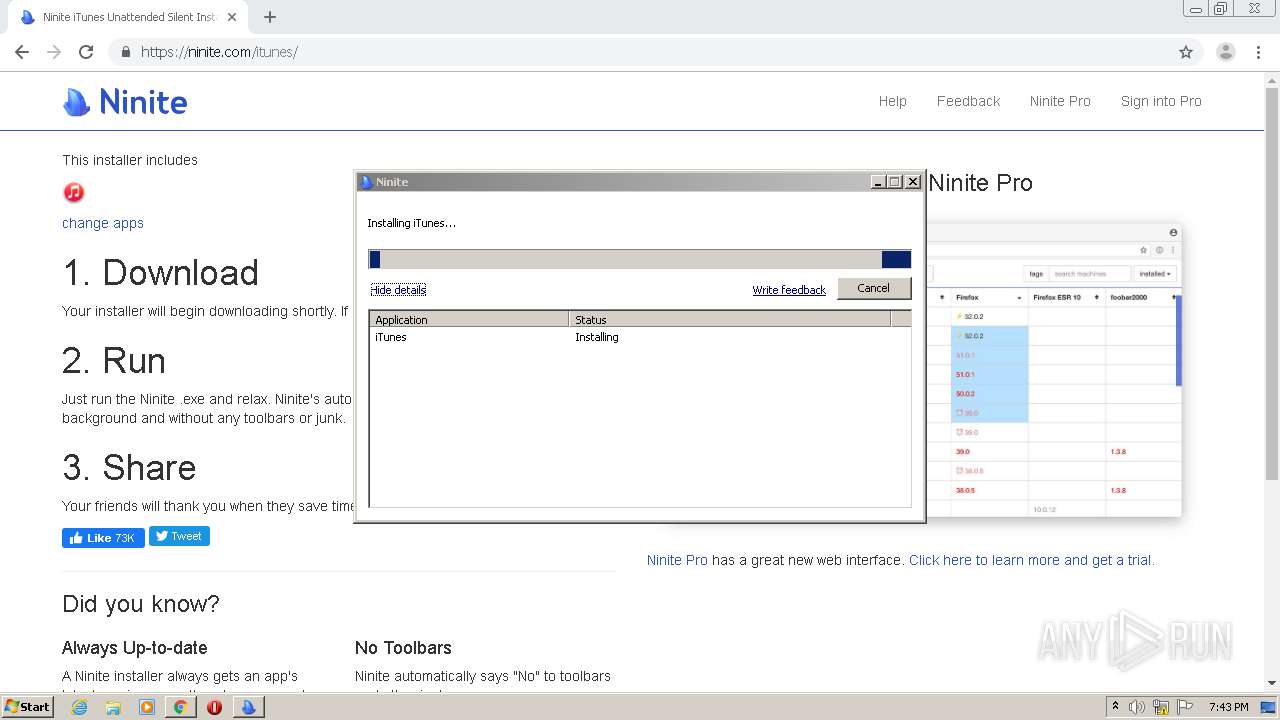Open Windows Explorer folder on taskbar
The image size is (1280, 720).
coord(113,707)
